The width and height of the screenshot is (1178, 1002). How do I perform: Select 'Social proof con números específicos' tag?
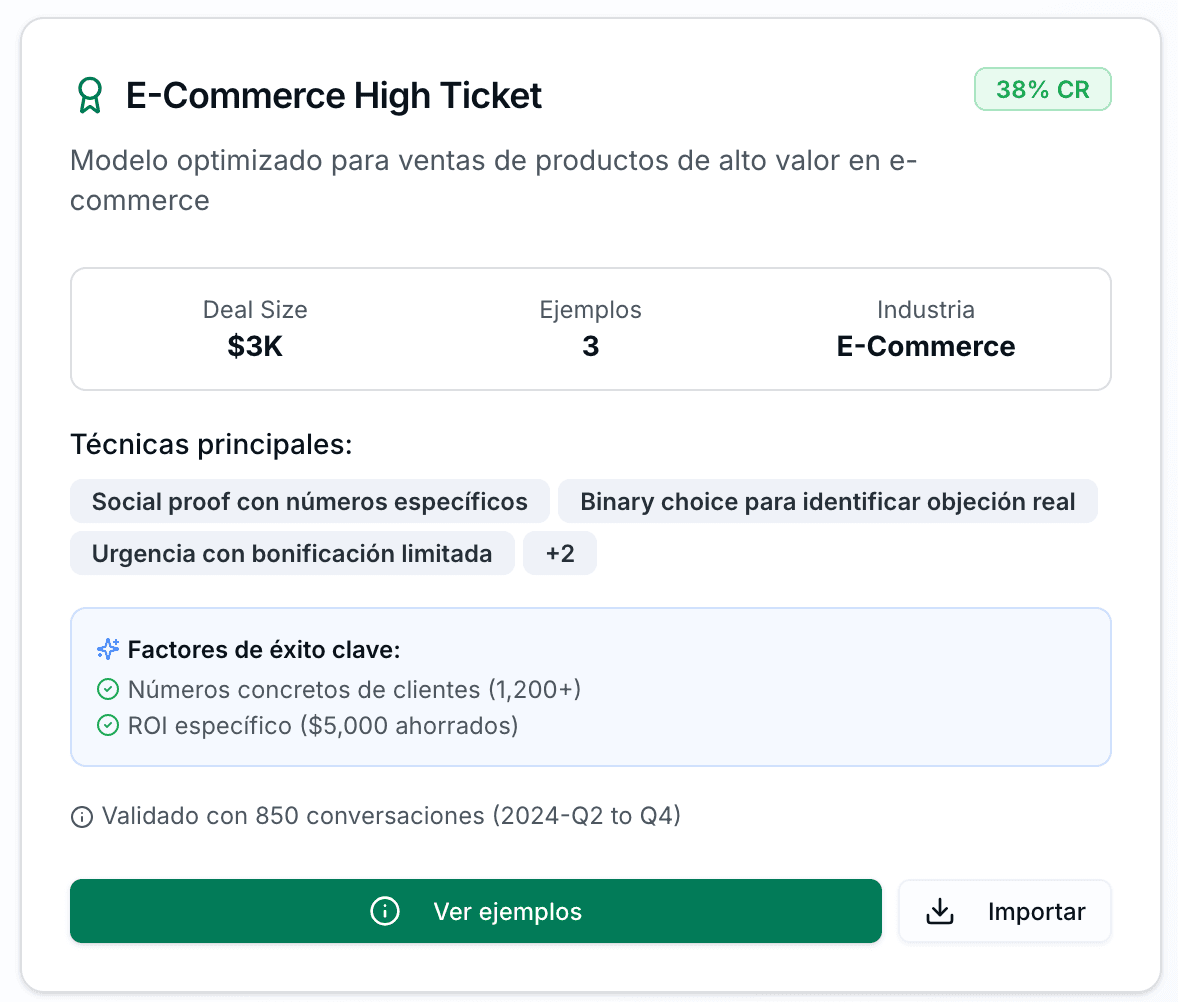tap(310, 501)
